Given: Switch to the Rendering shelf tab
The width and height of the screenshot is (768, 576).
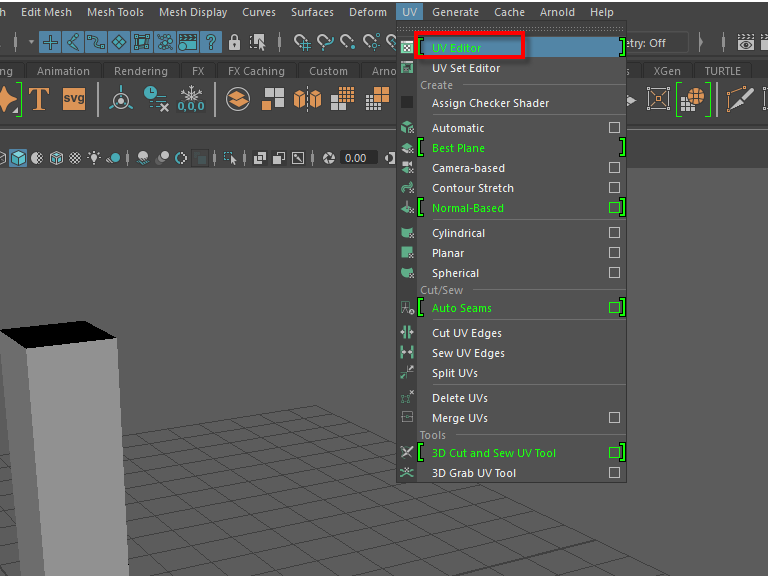Looking at the screenshot, I should pyautogui.click(x=141, y=71).
